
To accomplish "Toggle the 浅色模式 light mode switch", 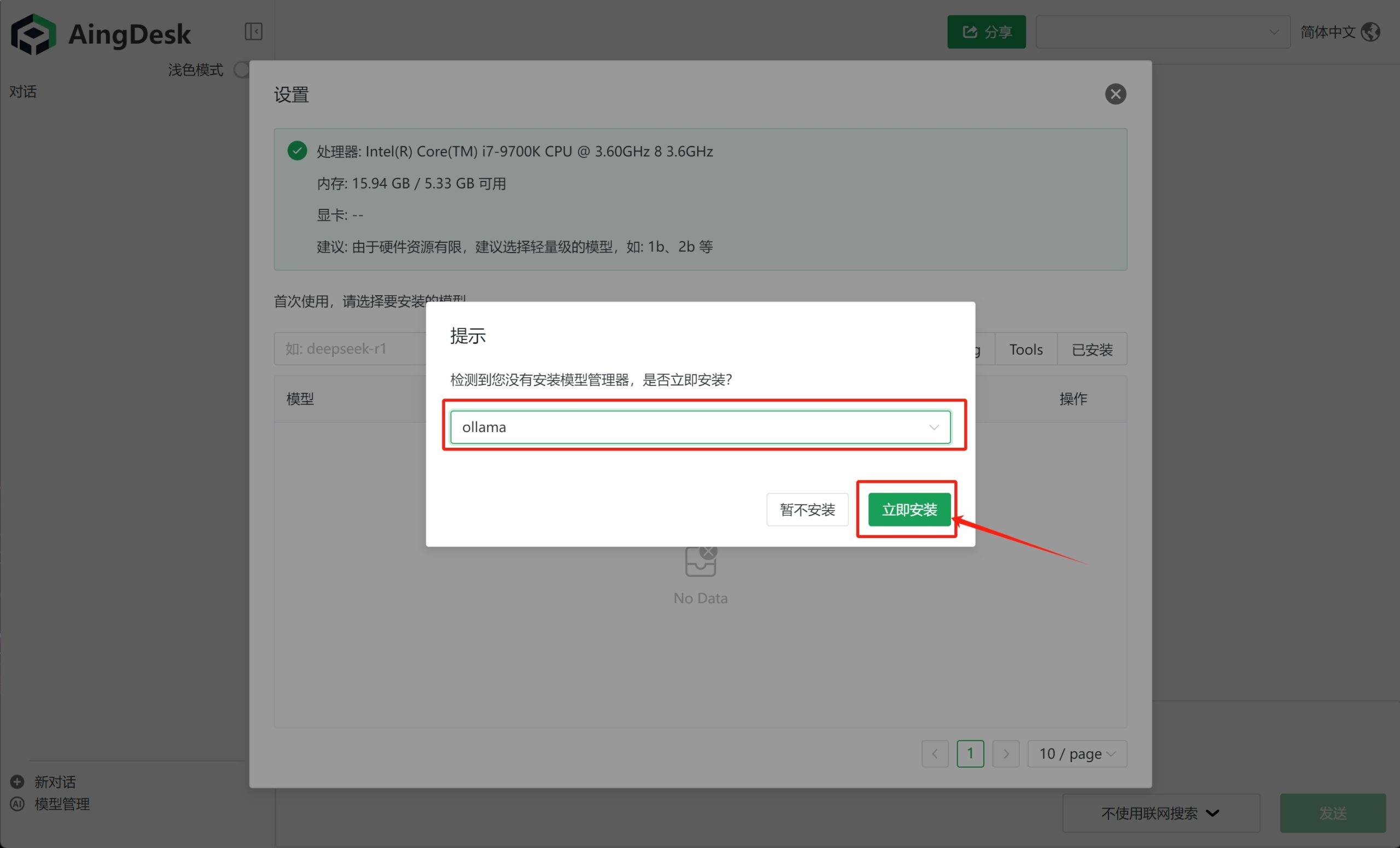I will point(243,70).
